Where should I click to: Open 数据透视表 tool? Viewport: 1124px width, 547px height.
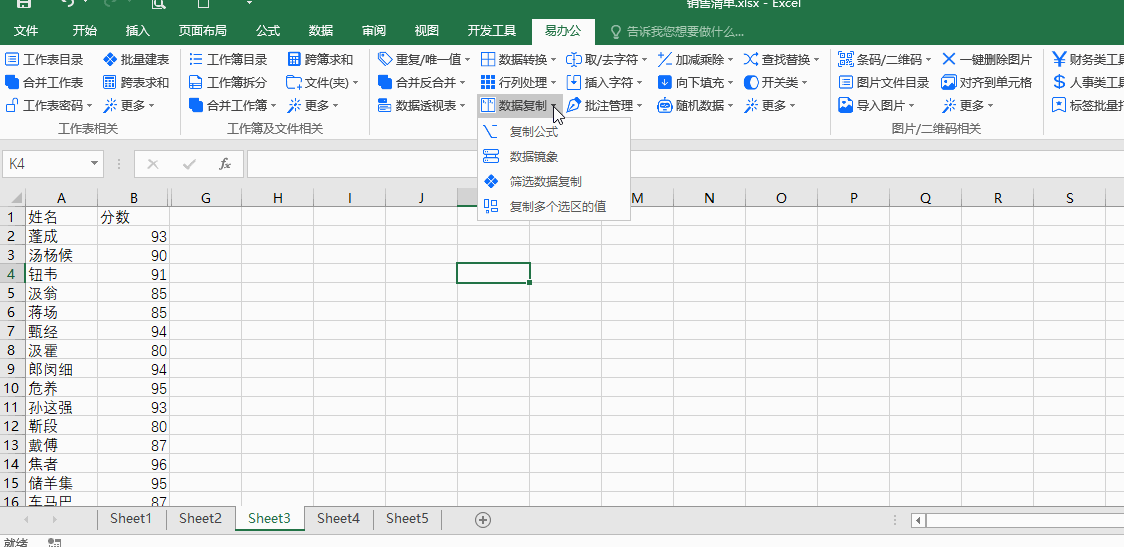423,105
